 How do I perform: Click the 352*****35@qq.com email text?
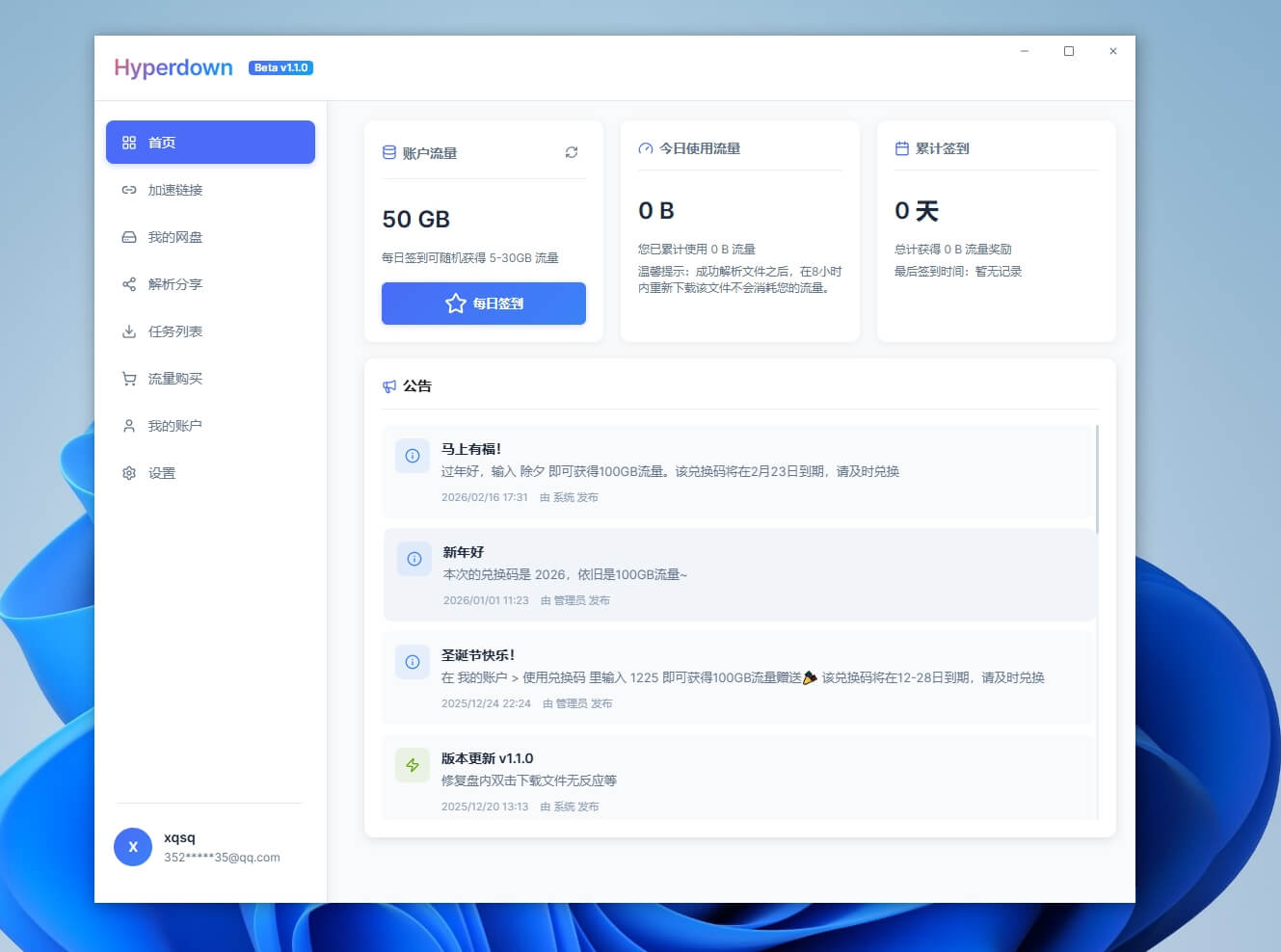(223, 857)
